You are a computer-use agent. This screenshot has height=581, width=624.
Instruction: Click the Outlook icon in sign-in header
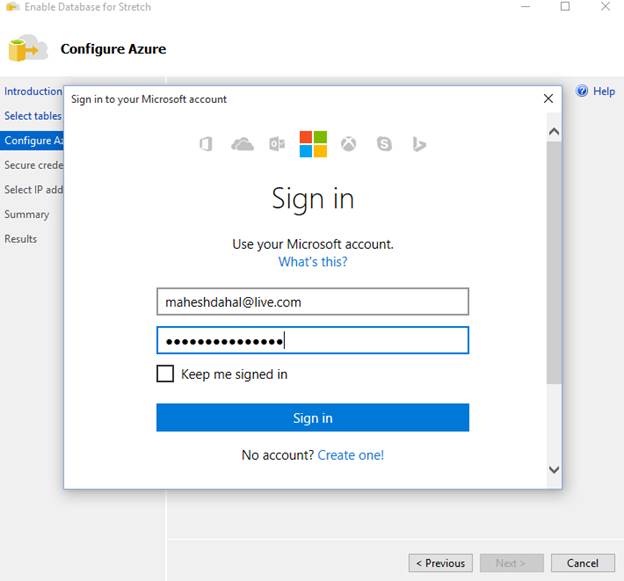click(277, 144)
